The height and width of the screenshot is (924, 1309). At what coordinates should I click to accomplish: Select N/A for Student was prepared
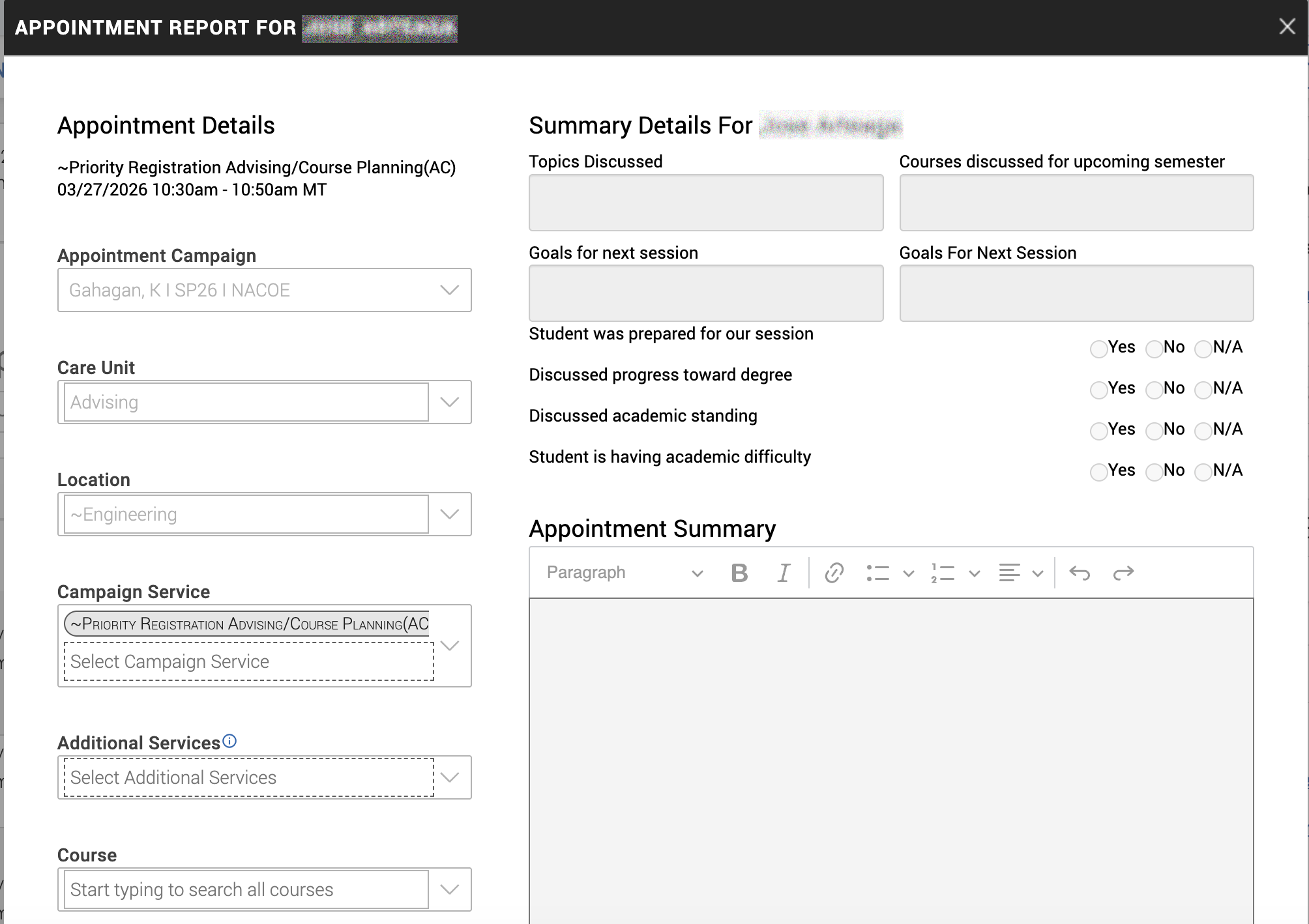[1203, 349]
